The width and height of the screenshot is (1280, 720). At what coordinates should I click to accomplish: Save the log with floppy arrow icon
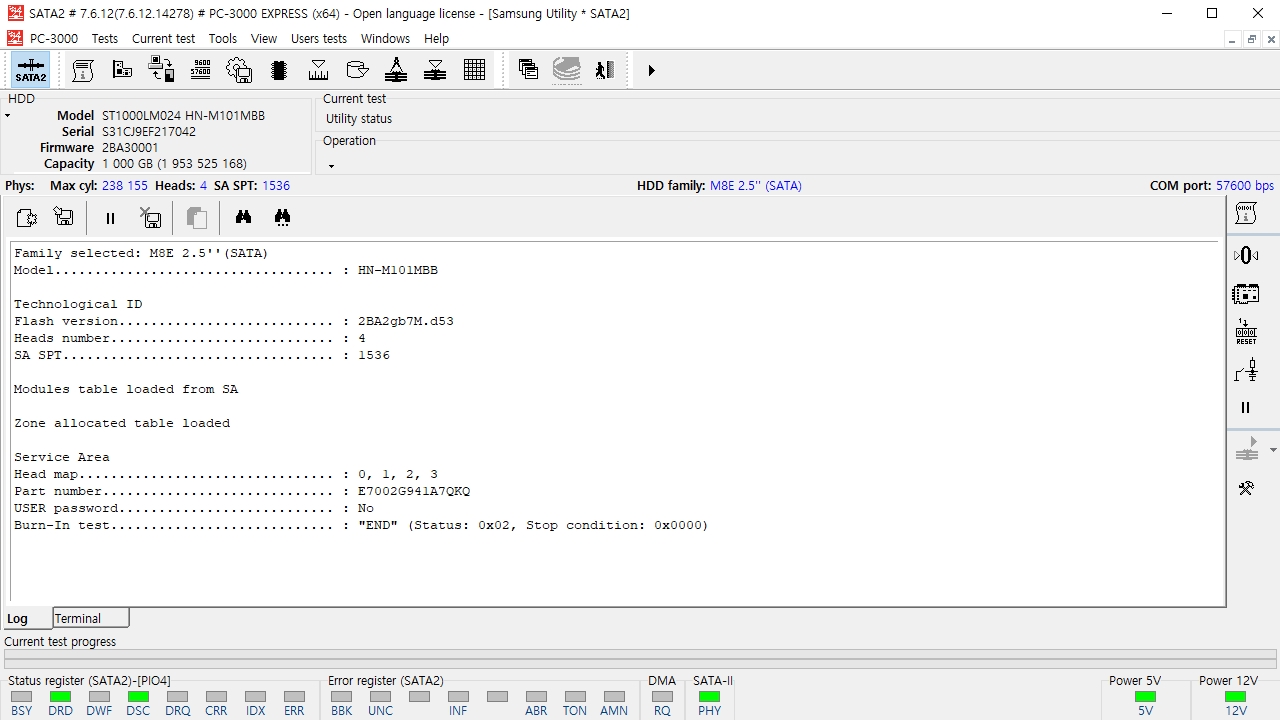pos(64,217)
